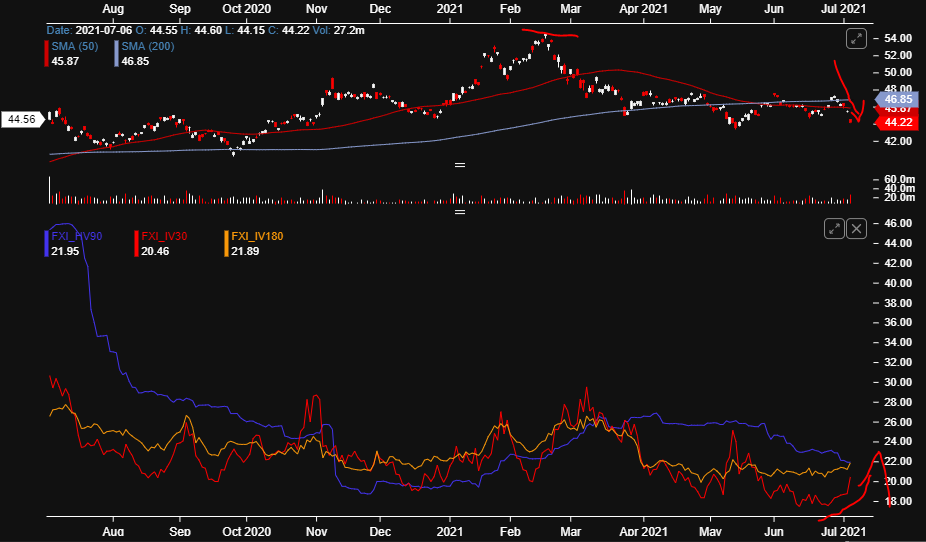Click the 54.00 price axis label

[898, 38]
